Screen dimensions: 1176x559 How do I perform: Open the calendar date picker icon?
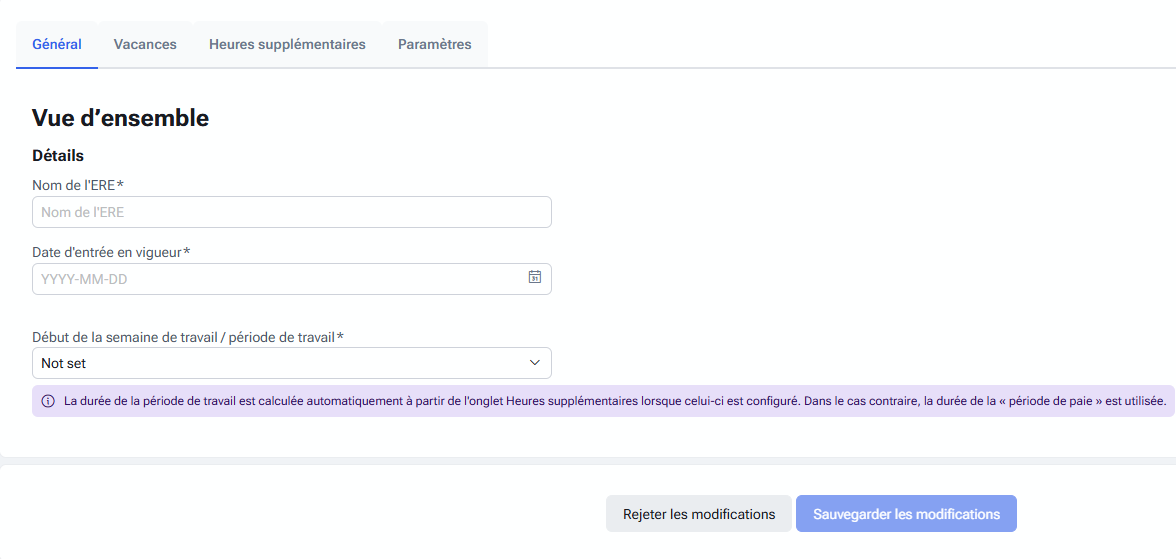click(x=534, y=278)
